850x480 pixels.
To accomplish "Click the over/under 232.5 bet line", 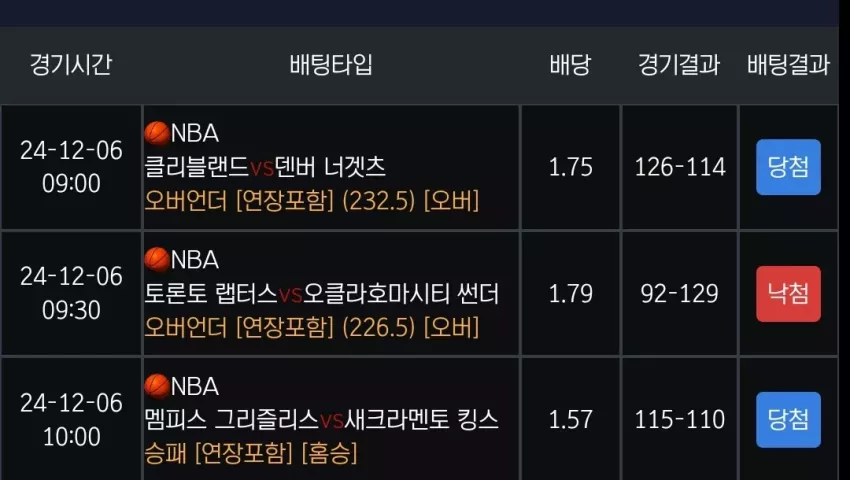I will pyautogui.click(x=312, y=201).
